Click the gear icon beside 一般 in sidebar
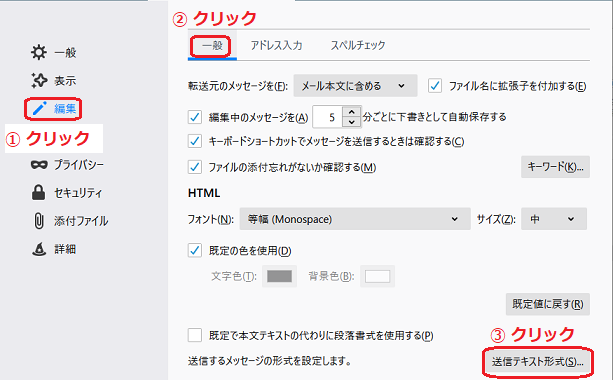This screenshot has width=613, height=380. tap(39, 52)
